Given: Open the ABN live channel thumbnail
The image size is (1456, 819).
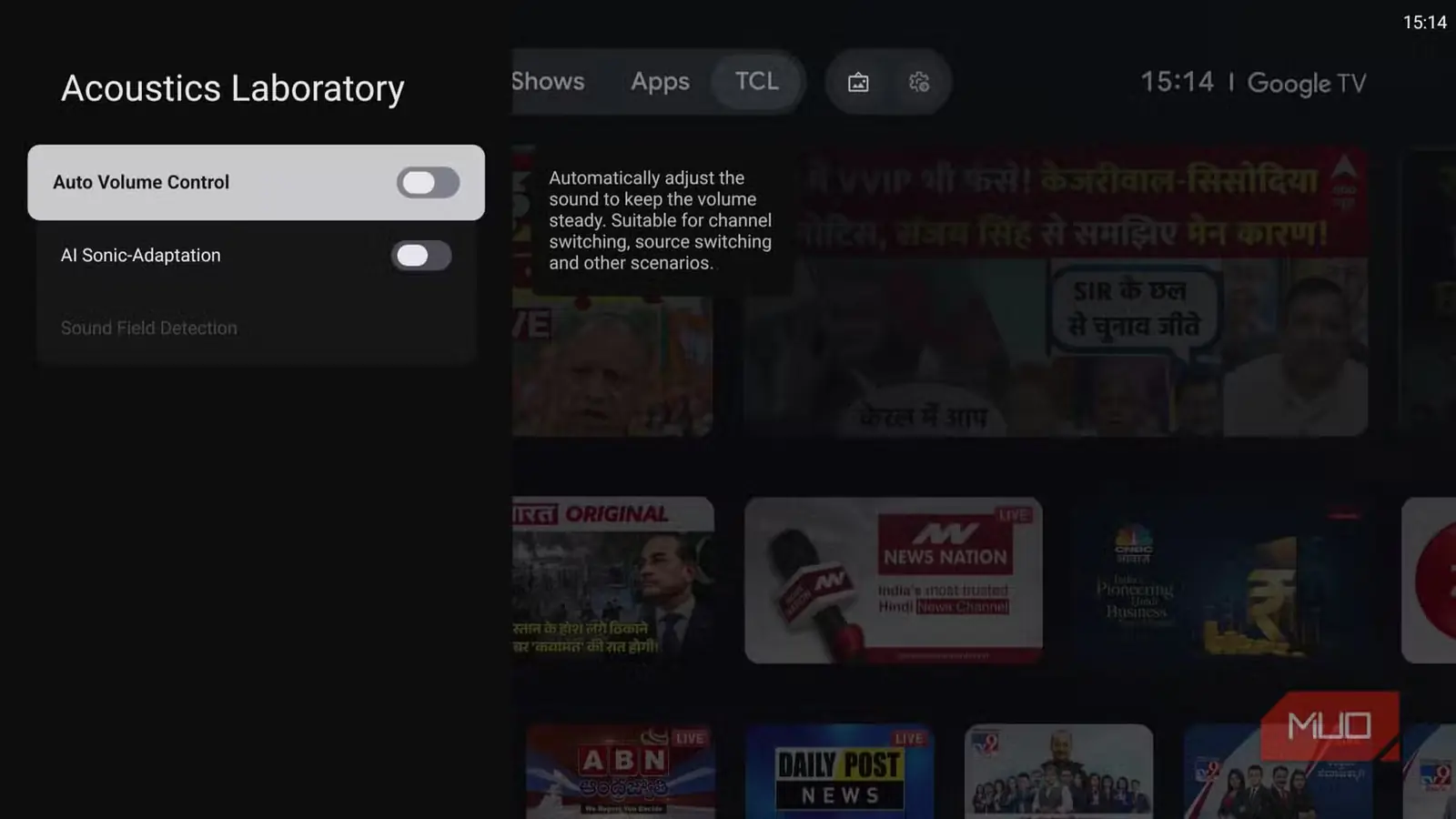Looking at the screenshot, I should (x=621, y=771).
